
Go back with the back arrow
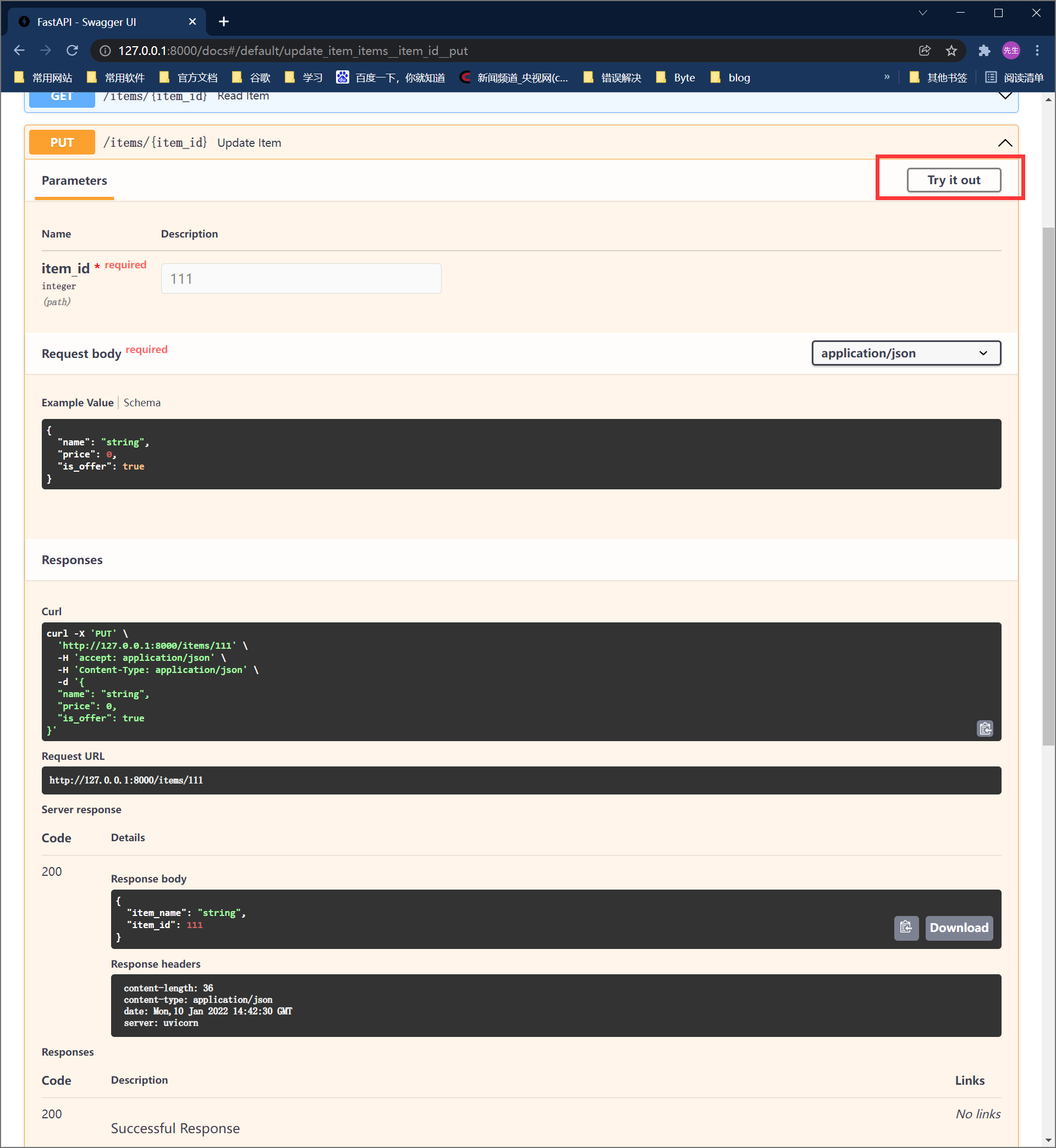pos(19,51)
